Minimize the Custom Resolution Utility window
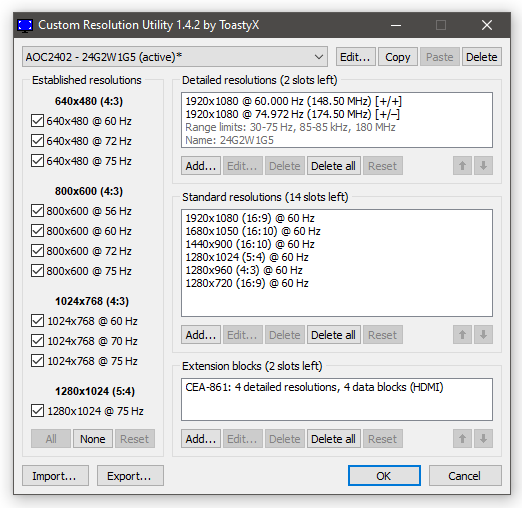This screenshot has width=522, height=508. 396,25
